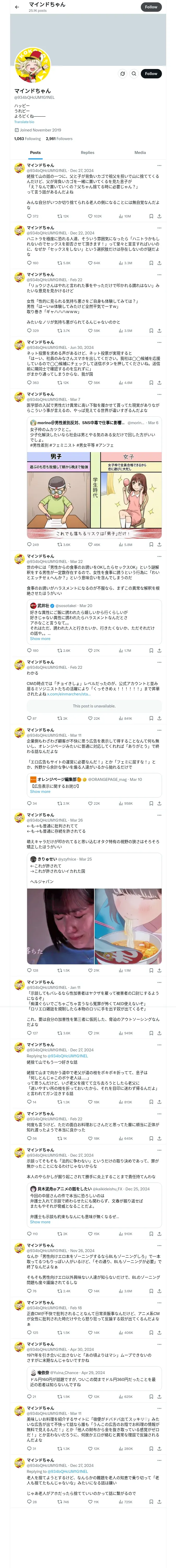176x1568 pixels.
Task: Expand Show more in the 見木泥舟 quoted post
Action: pos(40,1222)
